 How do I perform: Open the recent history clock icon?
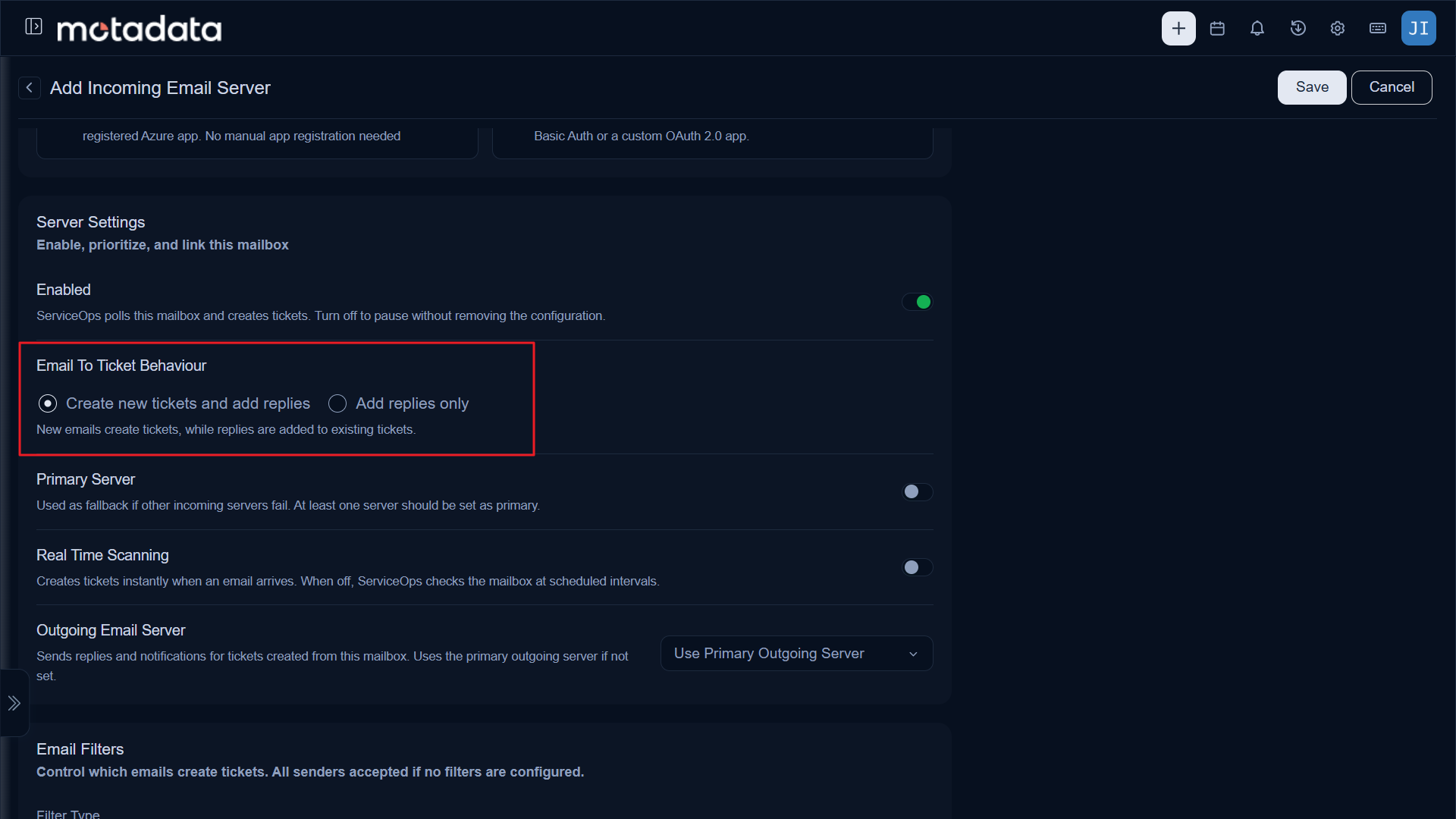pos(1298,28)
